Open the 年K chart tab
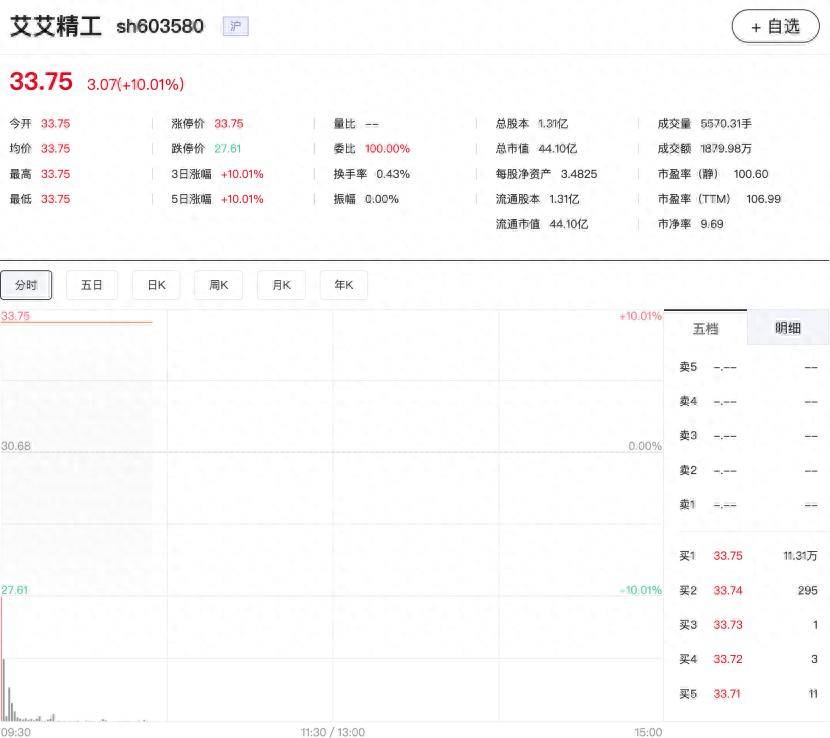This screenshot has width=830, height=738. (x=344, y=285)
